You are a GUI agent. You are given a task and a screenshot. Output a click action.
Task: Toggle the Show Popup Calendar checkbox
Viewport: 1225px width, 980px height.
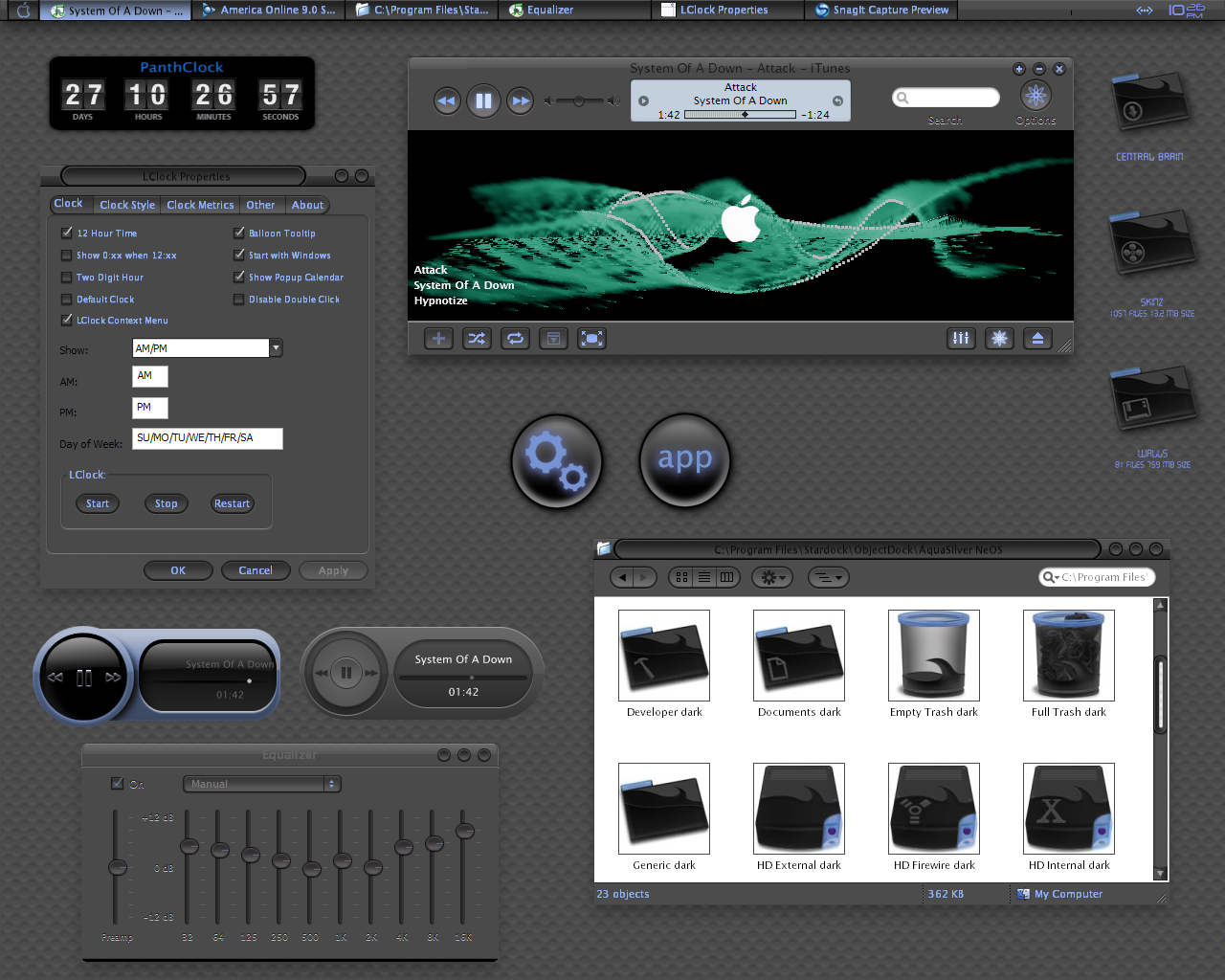pyautogui.click(x=239, y=278)
